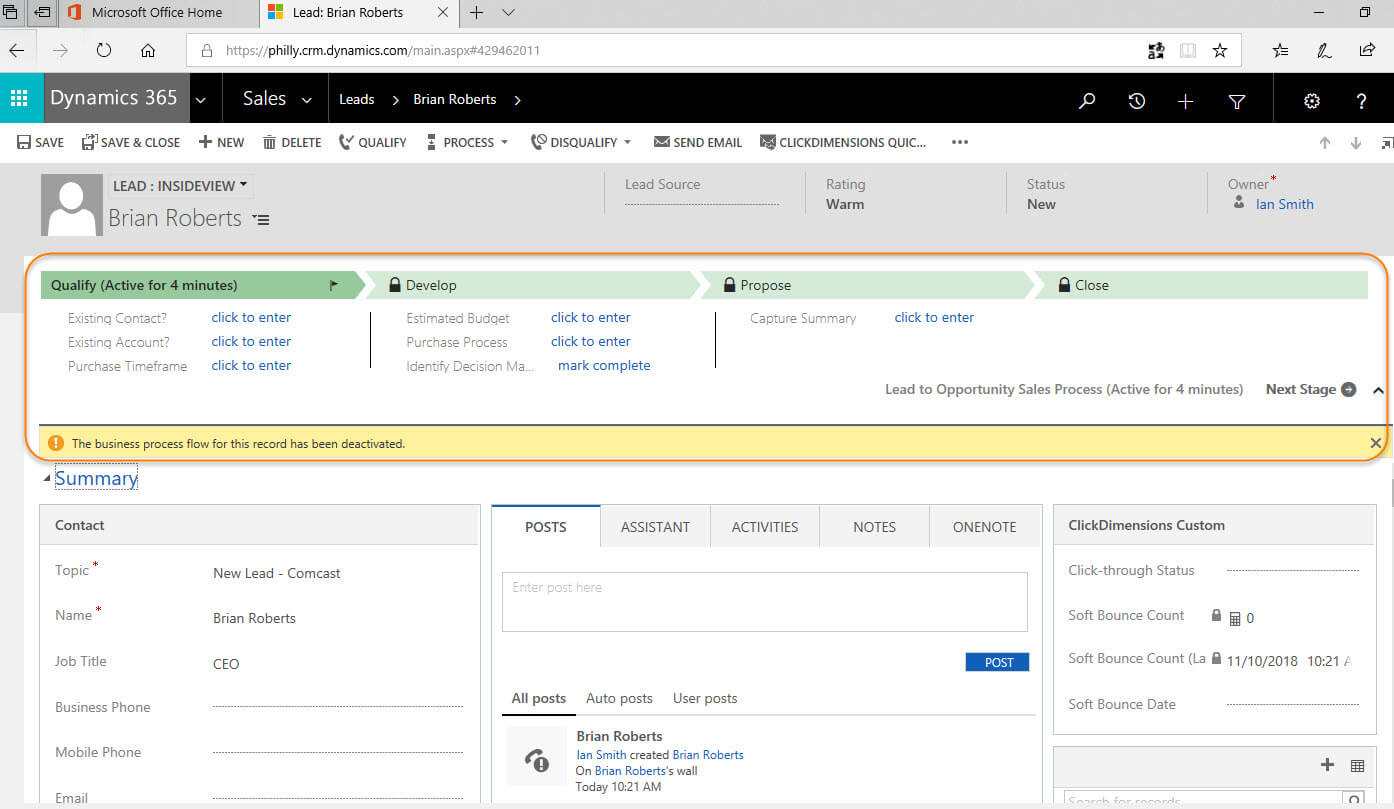Image resolution: width=1394 pixels, height=809 pixels.
Task: Click the lead contact silhouette image
Action: point(72,205)
